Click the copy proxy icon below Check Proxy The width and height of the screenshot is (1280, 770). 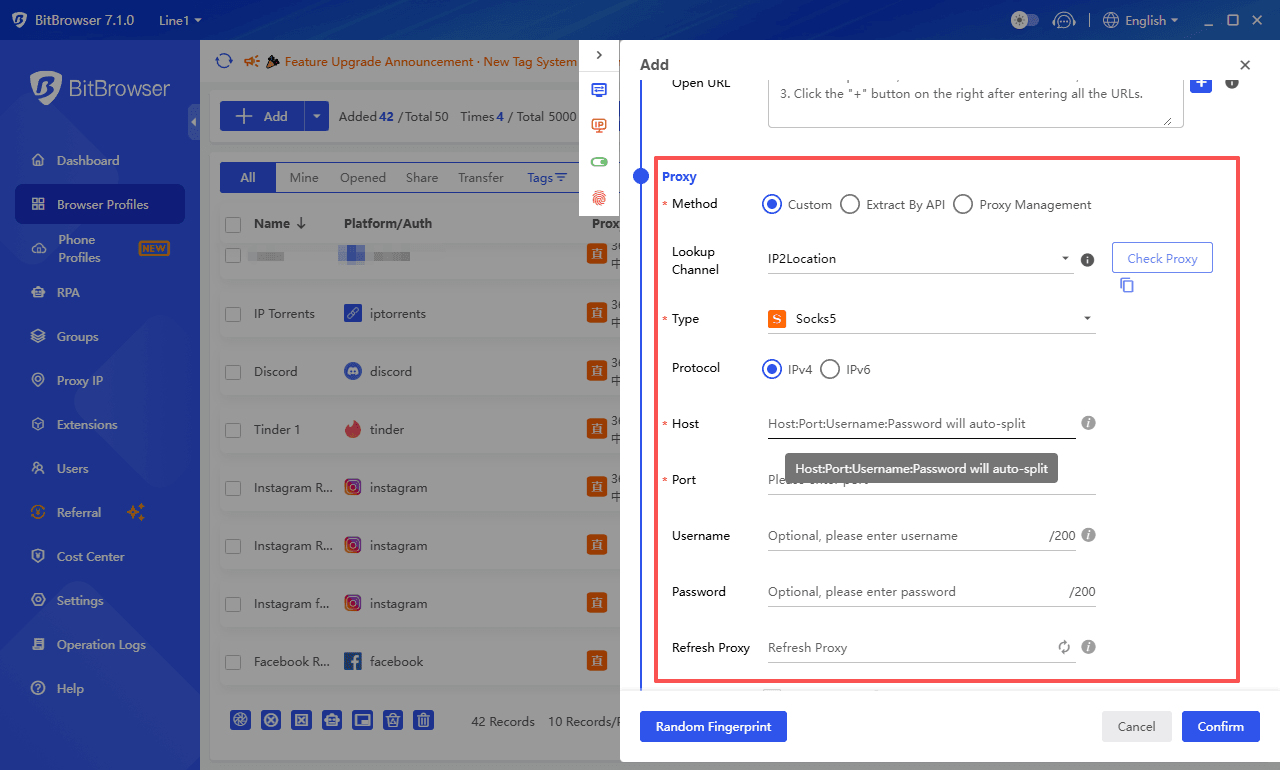pyautogui.click(x=1126, y=285)
